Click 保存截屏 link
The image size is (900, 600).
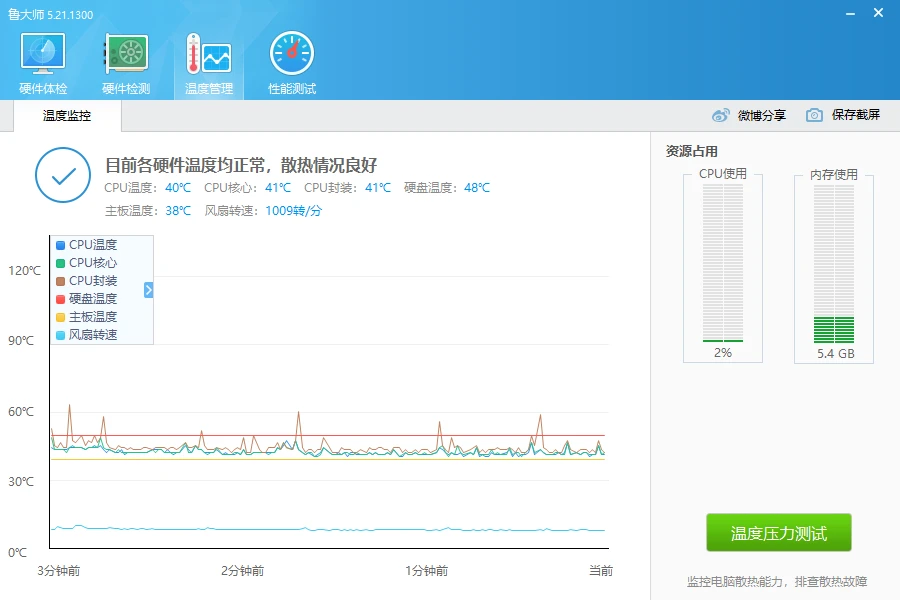tap(856, 115)
